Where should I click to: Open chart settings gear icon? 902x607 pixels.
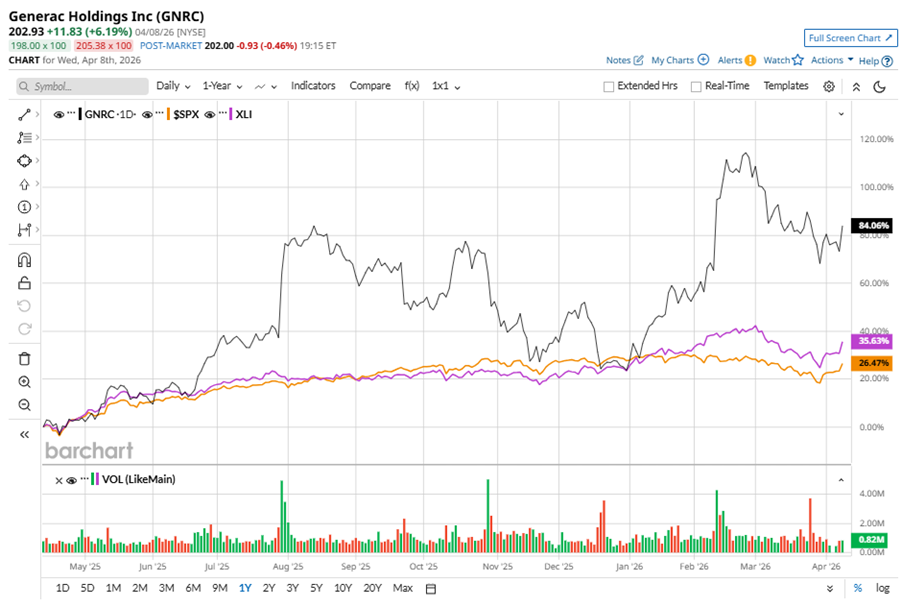pyautogui.click(x=828, y=86)
